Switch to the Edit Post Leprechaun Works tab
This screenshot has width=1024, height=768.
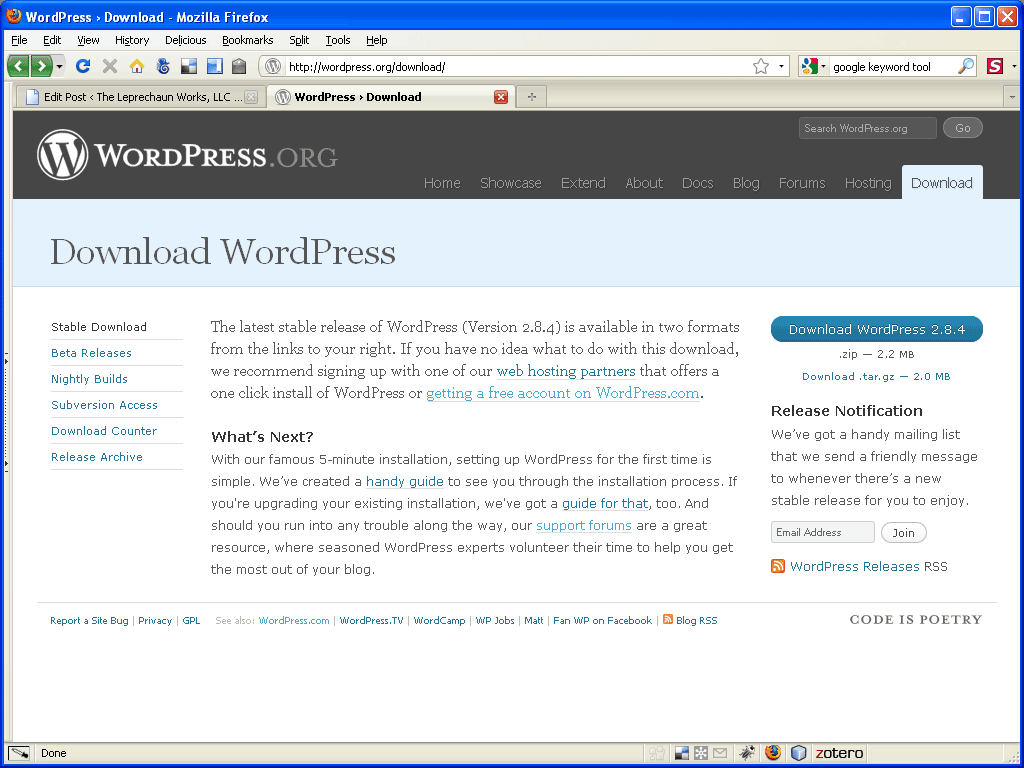click(x=135, y=97)
